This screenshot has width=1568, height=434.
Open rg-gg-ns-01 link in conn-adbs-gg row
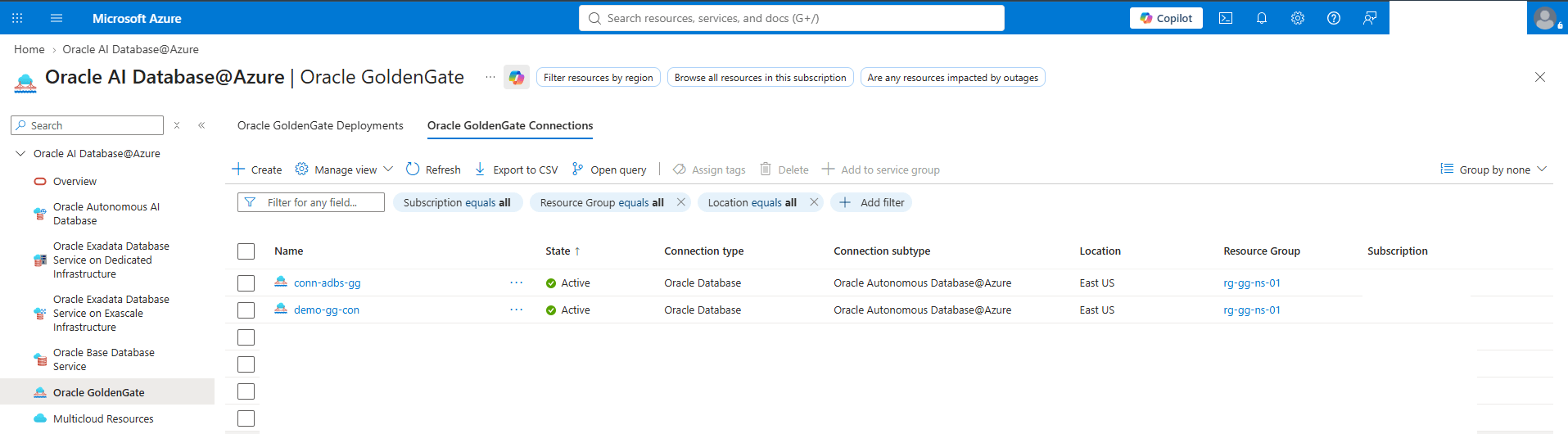pyautogui.click(x=1252, y=283)
